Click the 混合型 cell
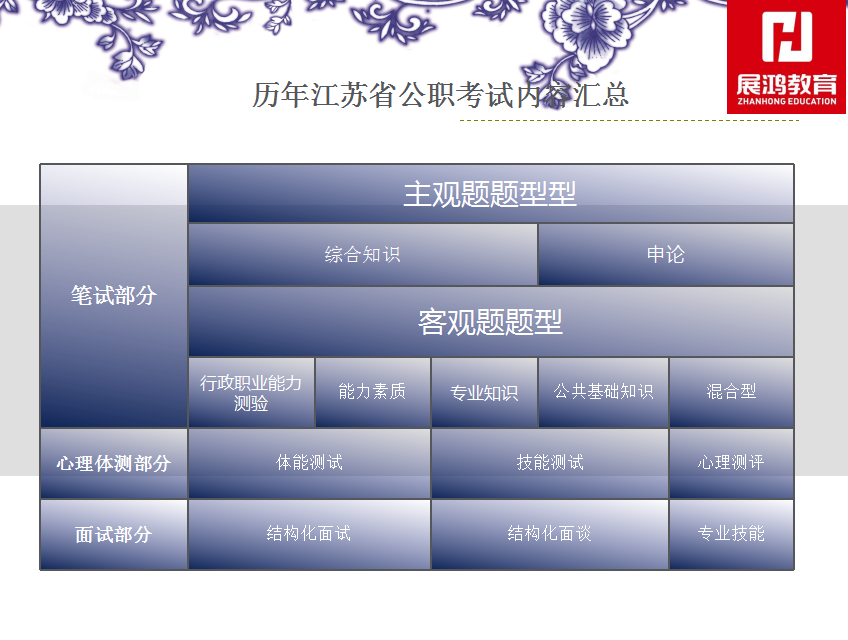Screen dimensions: 848x640 pyautogui.click(x=731, y=392)
